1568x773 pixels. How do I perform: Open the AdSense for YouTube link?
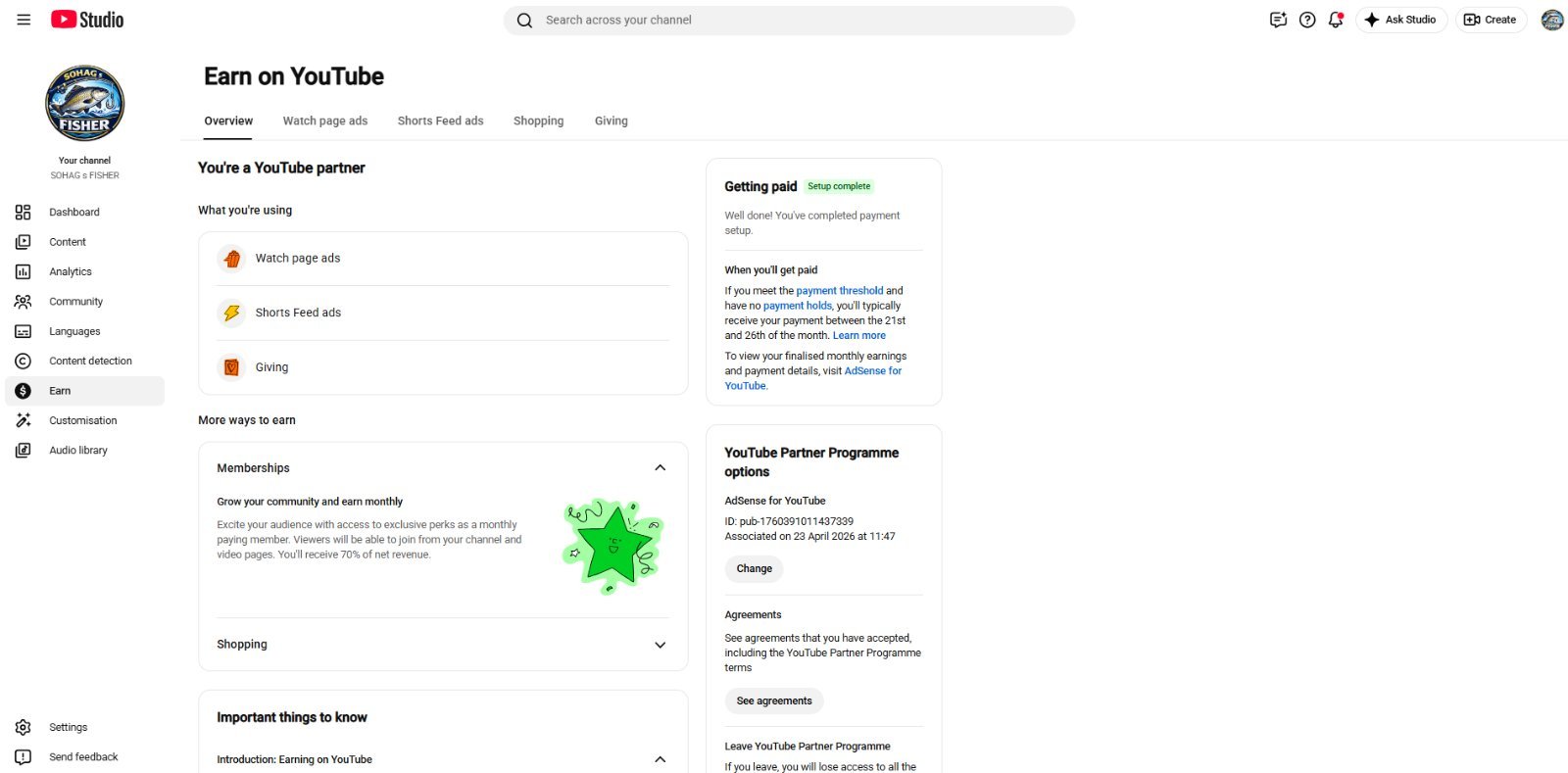[x=814, y=378]
